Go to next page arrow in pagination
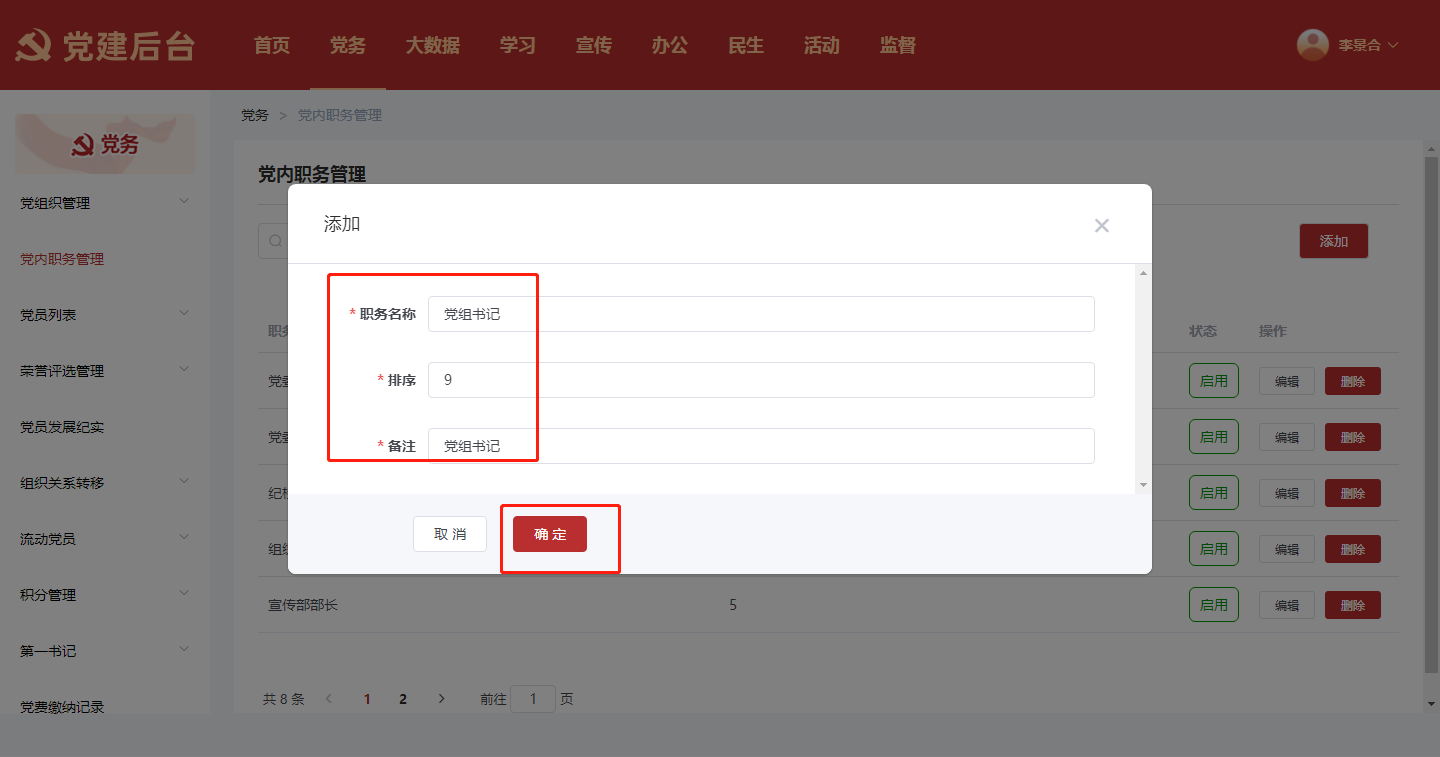Screen dimensions: 1440x757 point(441,699)
